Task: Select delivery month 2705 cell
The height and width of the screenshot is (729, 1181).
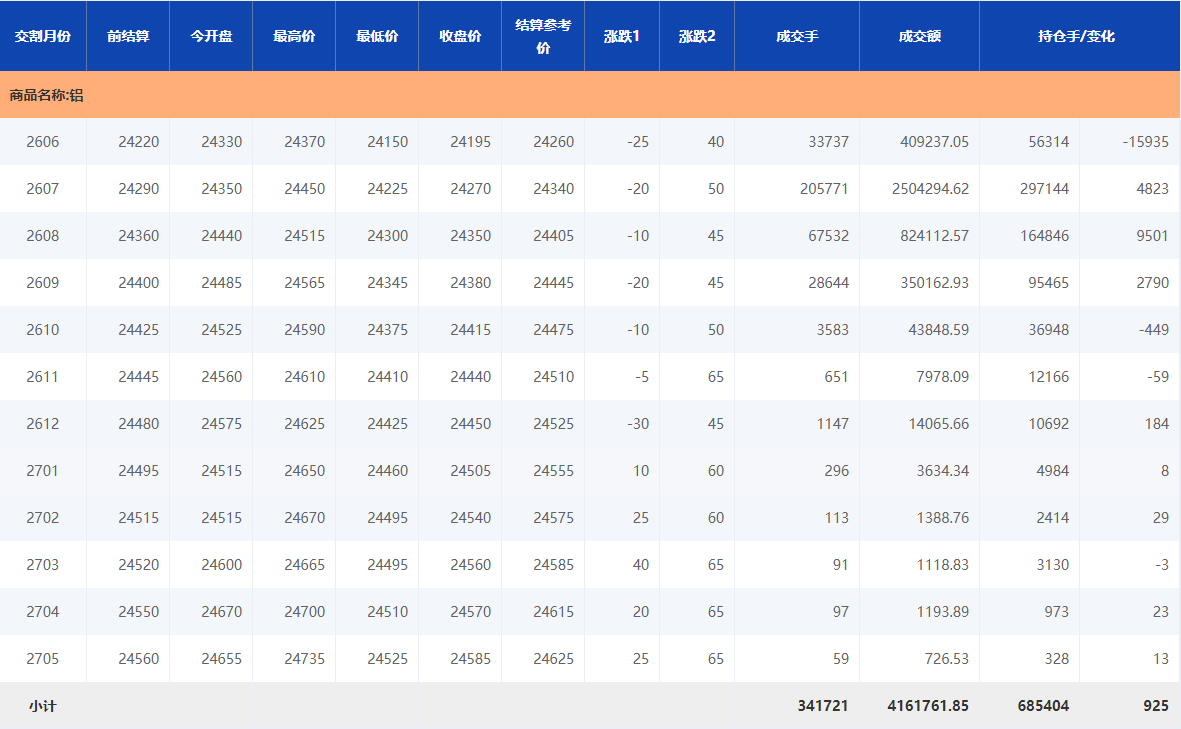Action: (42, 658)
